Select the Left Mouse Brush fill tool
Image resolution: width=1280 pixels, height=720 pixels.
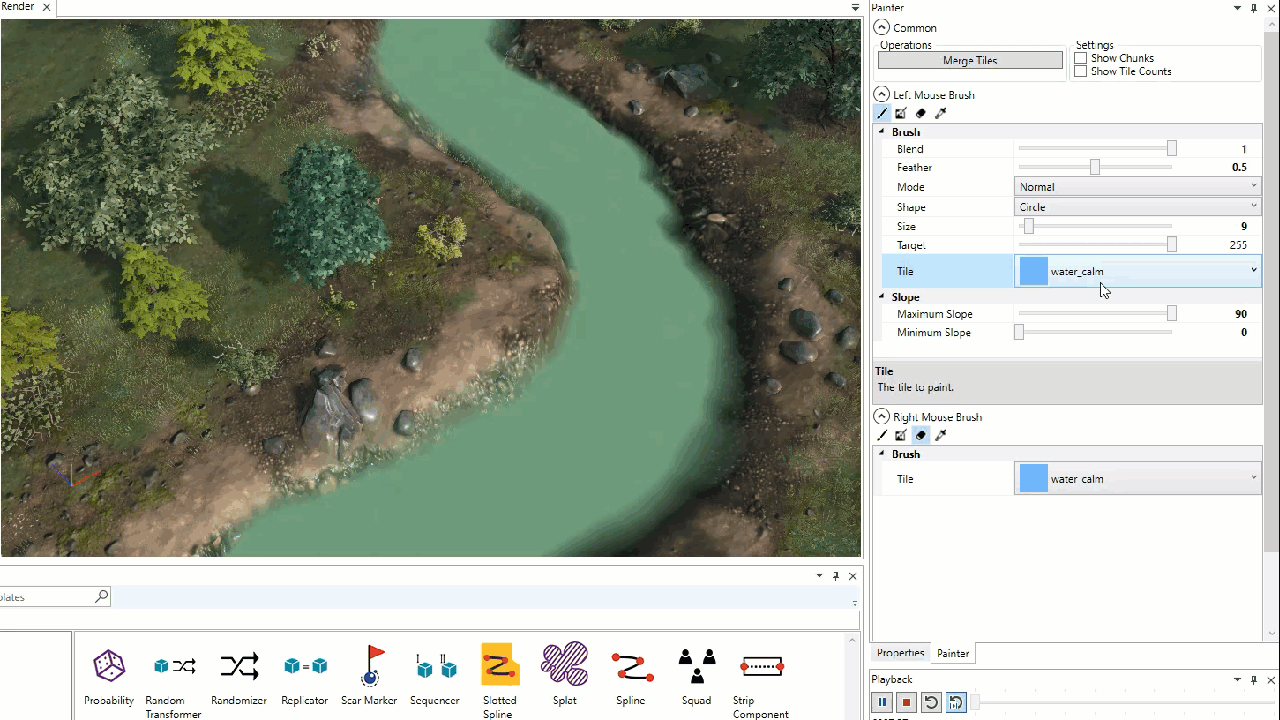[x=901, y=114]
